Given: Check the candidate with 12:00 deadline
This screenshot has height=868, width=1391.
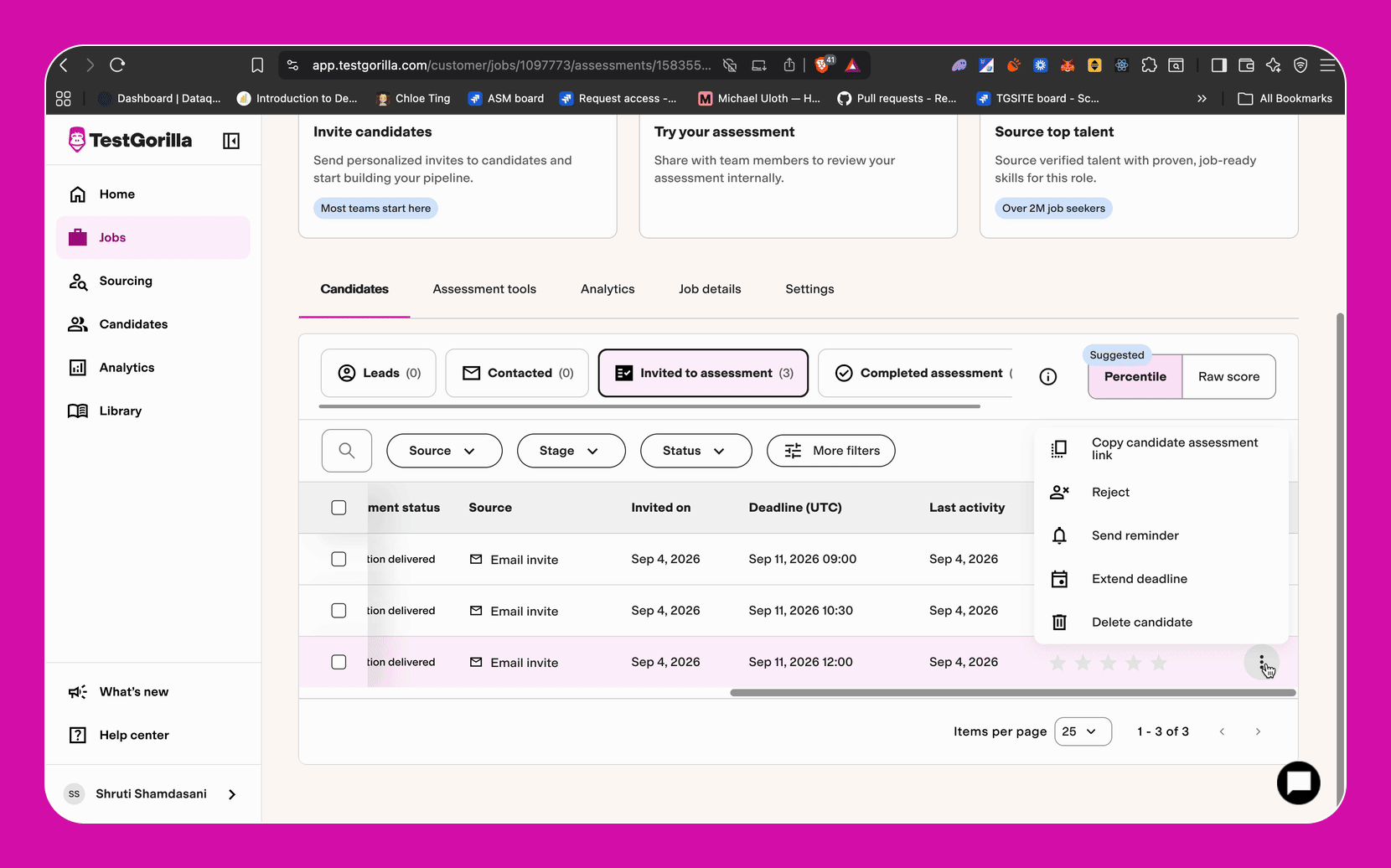Looking at the screenshot, I should pyautogui.click(x=339, y=662).
